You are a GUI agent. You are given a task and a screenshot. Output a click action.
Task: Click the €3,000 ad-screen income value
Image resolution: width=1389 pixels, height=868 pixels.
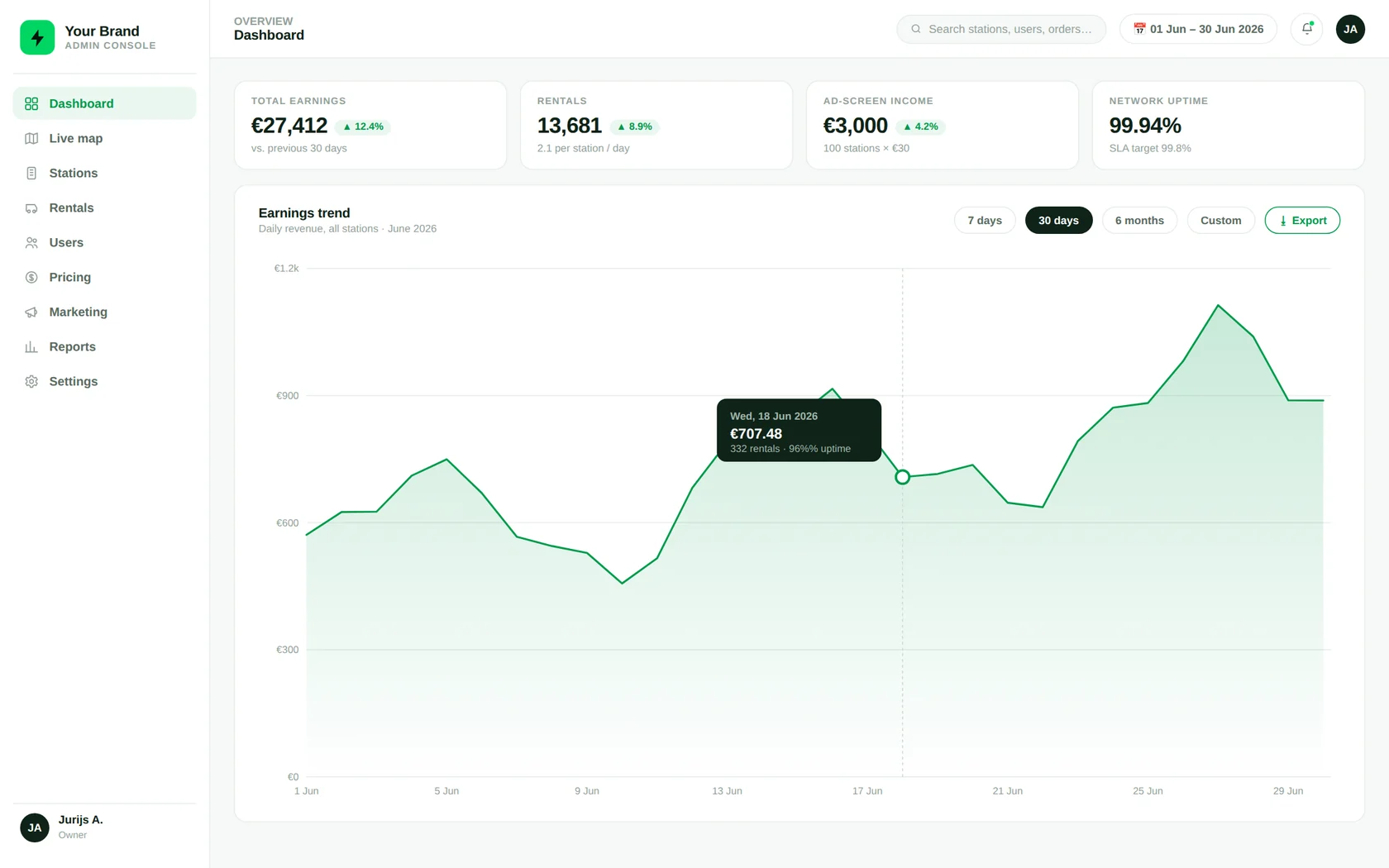pyautogui.click(x=855, y=126)
